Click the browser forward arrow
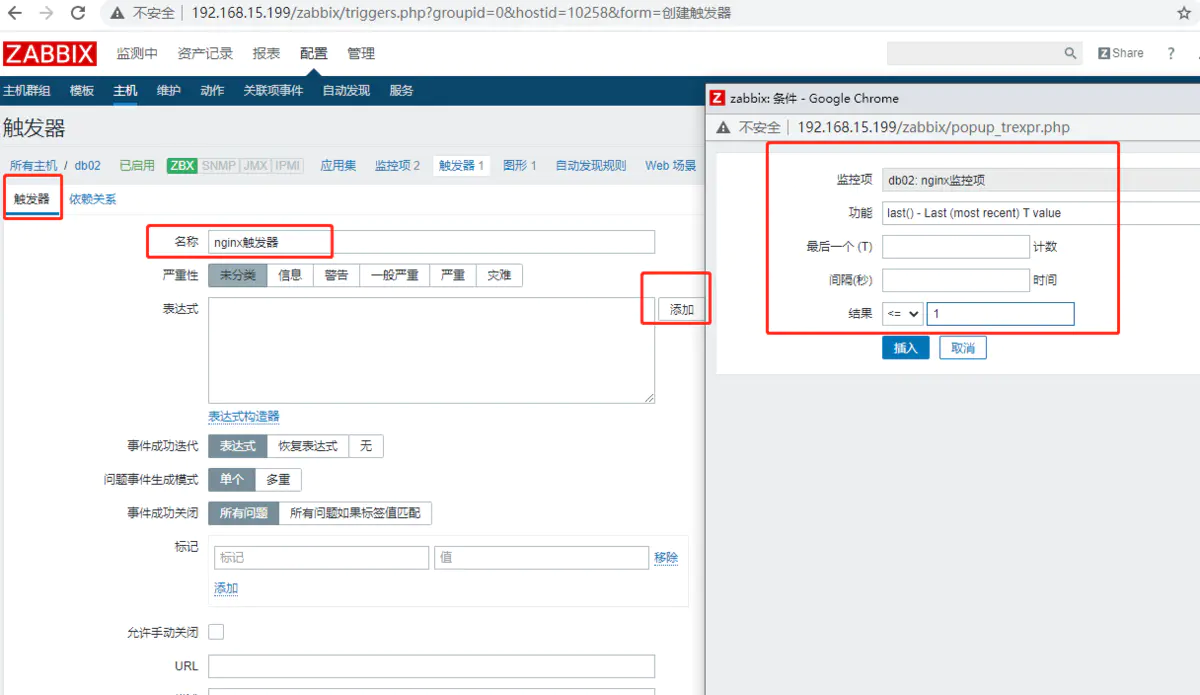The width and height of the screenshot is (1200, 695). click(x=46, y=14)
